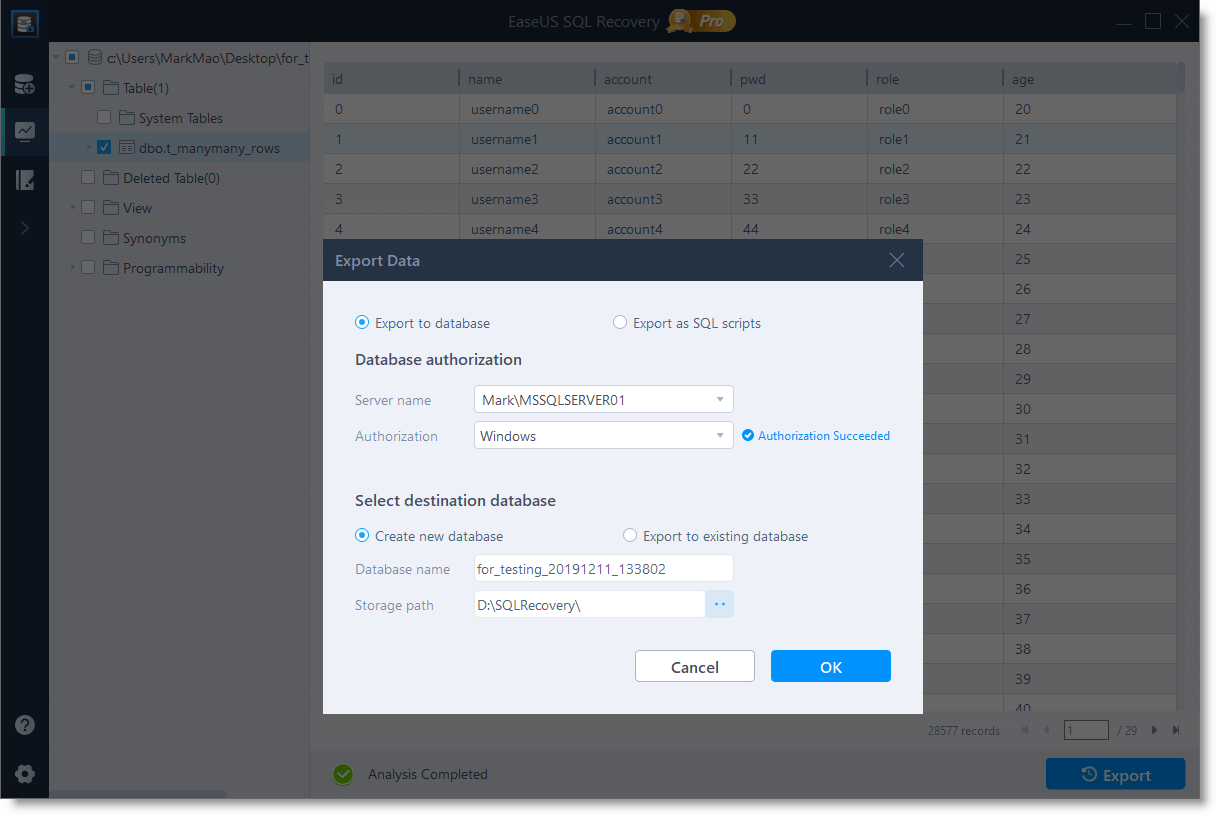Open the settings gear icon
The height and width of the screenshot is (815, 1216).
click(25, 774)
